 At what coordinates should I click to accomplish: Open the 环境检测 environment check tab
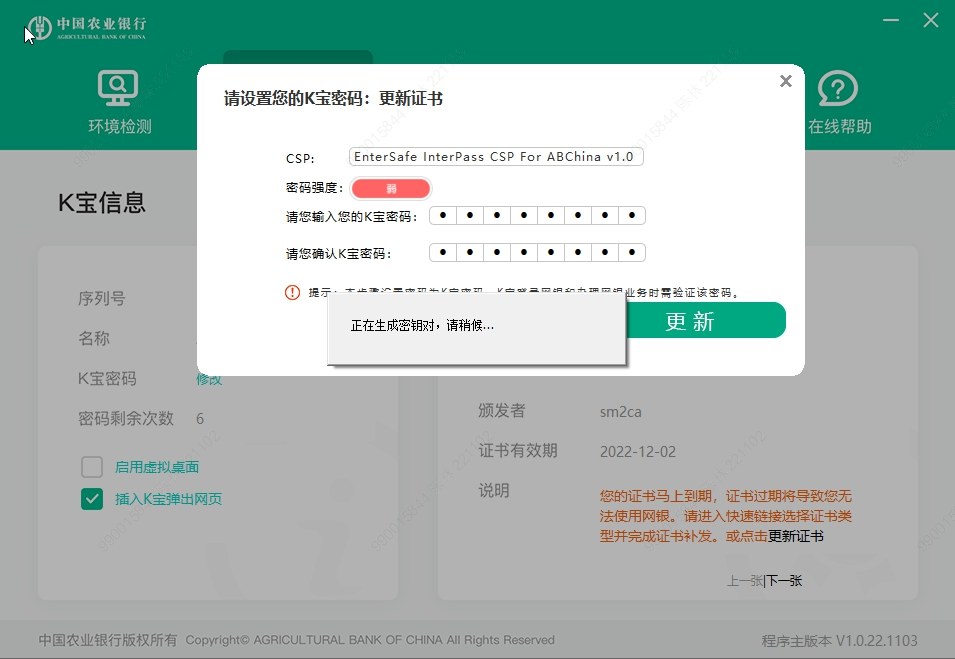click(119, 102)
